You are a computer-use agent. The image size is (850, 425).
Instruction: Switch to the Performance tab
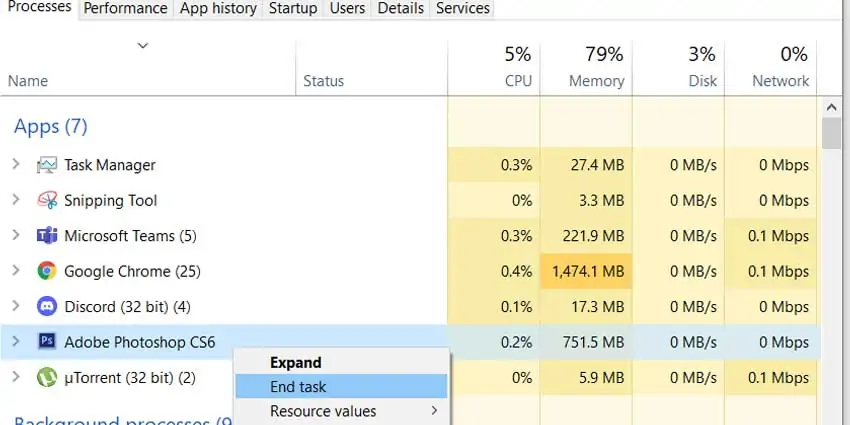[125, 9]
